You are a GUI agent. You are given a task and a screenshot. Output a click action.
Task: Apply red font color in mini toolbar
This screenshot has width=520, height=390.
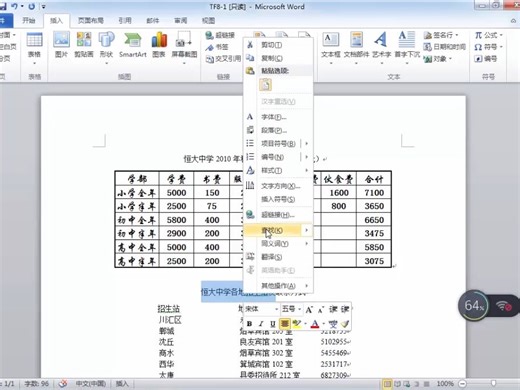315,324
